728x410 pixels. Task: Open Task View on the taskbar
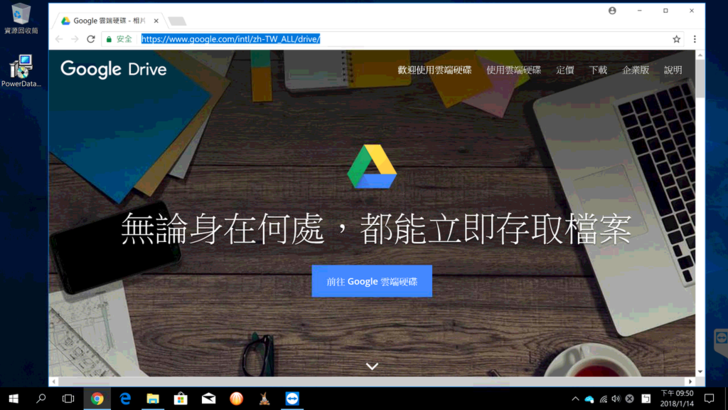[68, 399]
